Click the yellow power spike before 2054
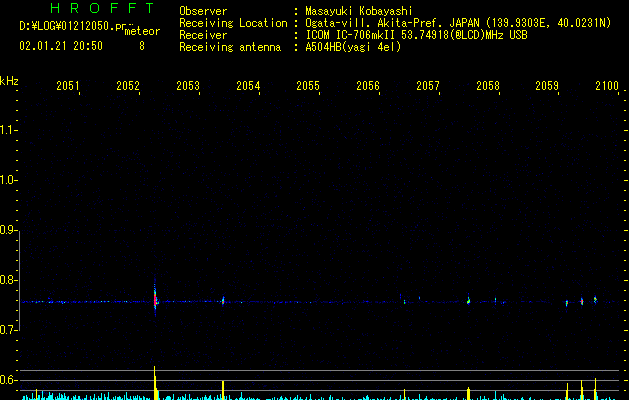Viewport: 629px width, 400px height. click(223, 390)
